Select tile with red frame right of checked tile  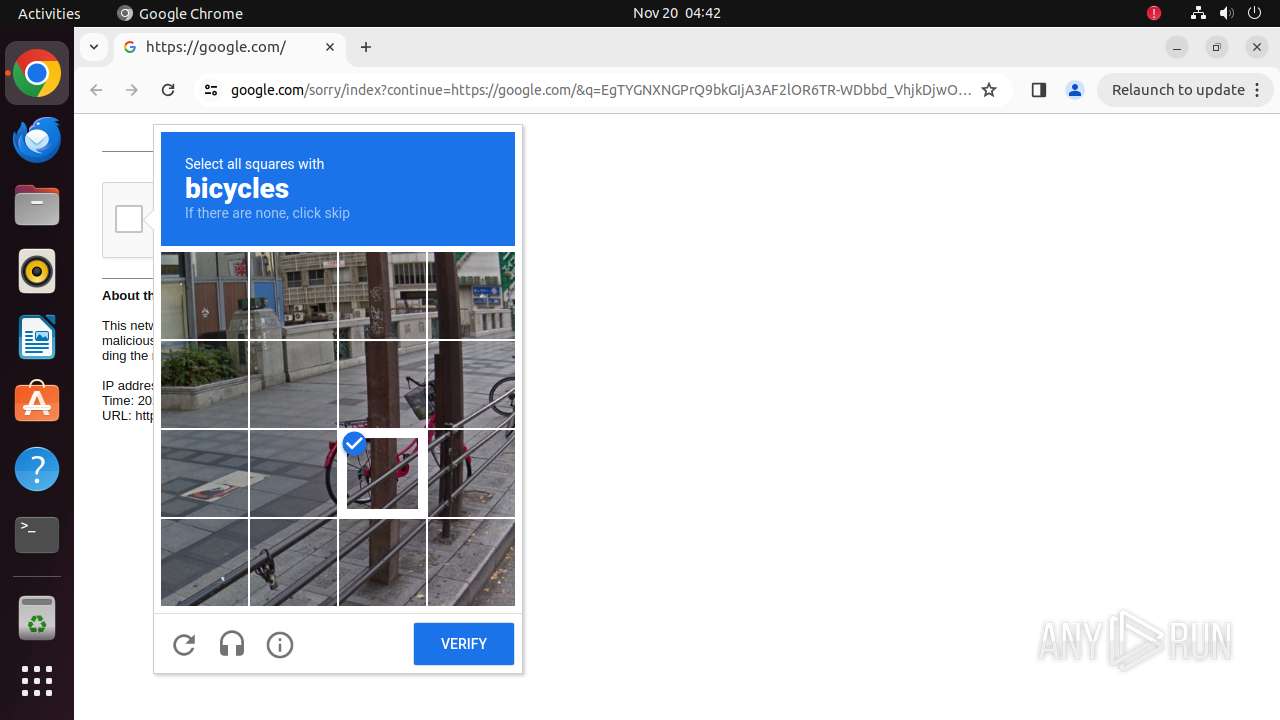[x=471, y=473]
